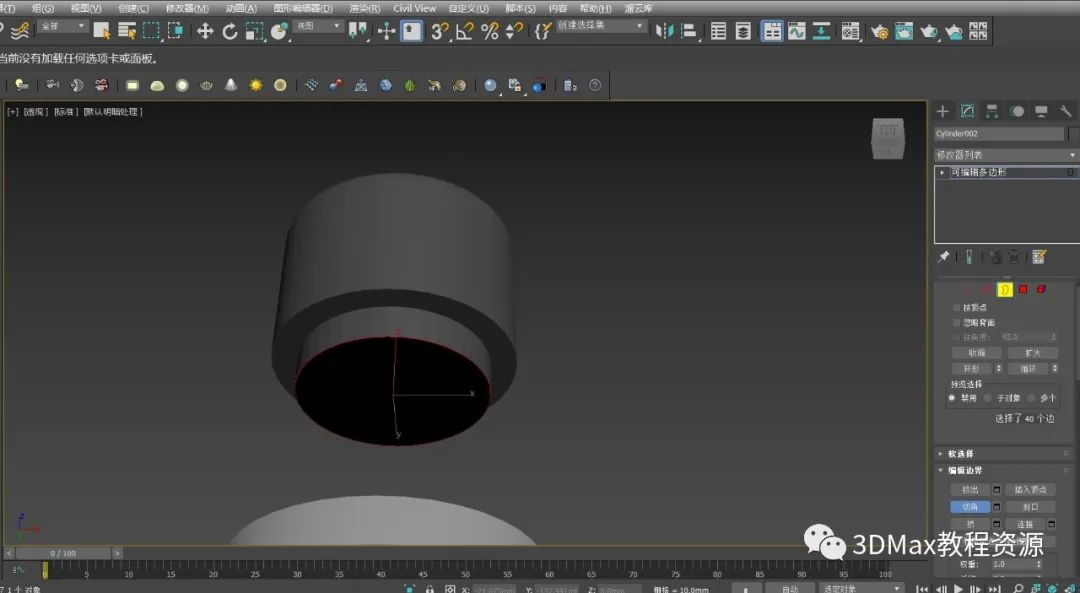Image resolution: width=1080 pixels, height=593 pixels.
Task: Switch to the Modify panel tab
Action: click(967, 111)
